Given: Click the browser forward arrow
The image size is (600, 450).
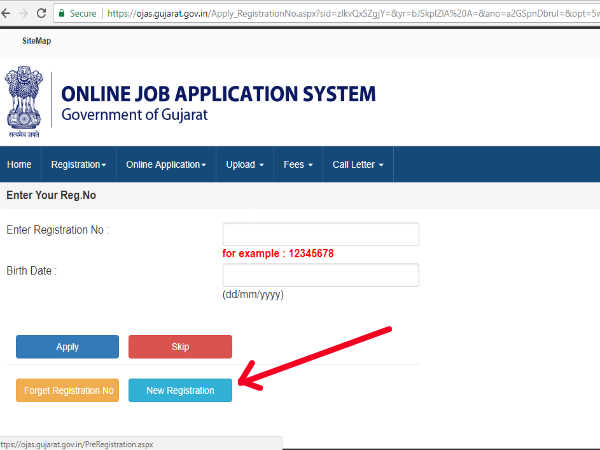Looking at the screenshot, I should click(x=41, y=14).
